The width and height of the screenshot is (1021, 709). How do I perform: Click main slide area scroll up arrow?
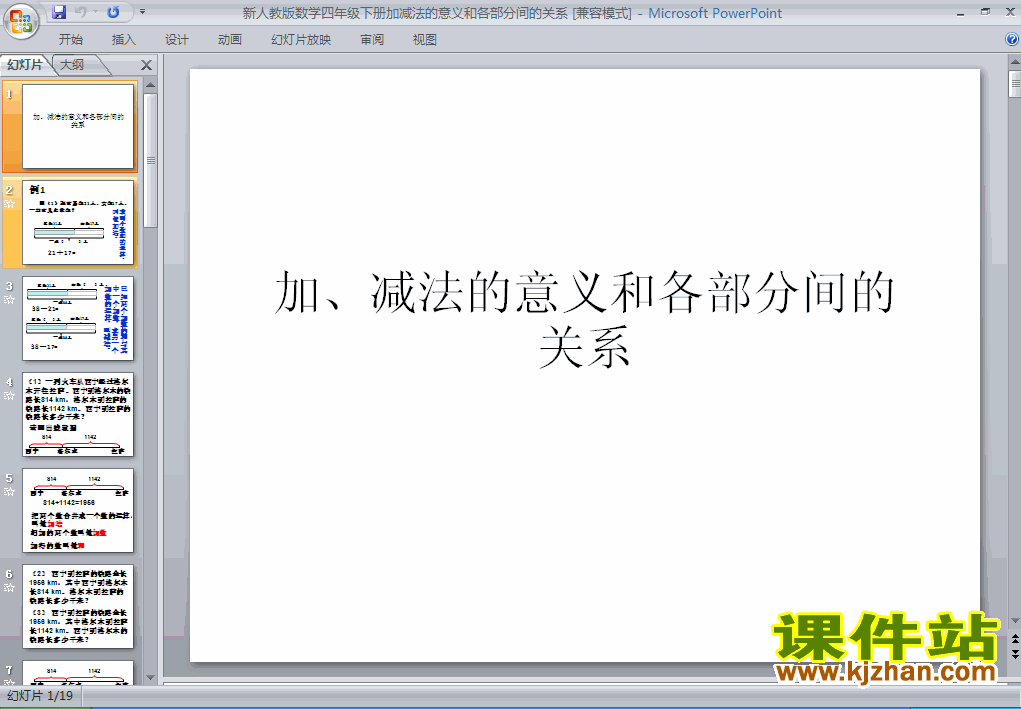(x=1014, y=63)
